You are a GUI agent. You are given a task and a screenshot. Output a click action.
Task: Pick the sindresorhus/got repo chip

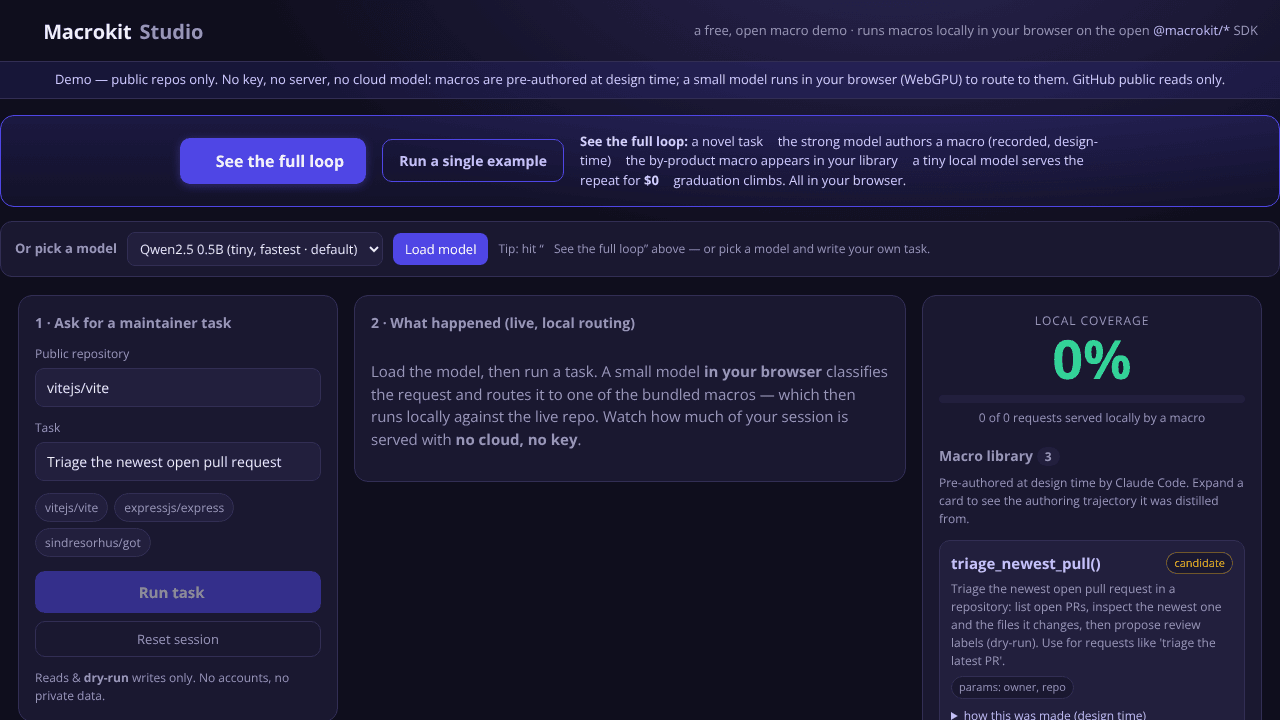tap(93, 542)
